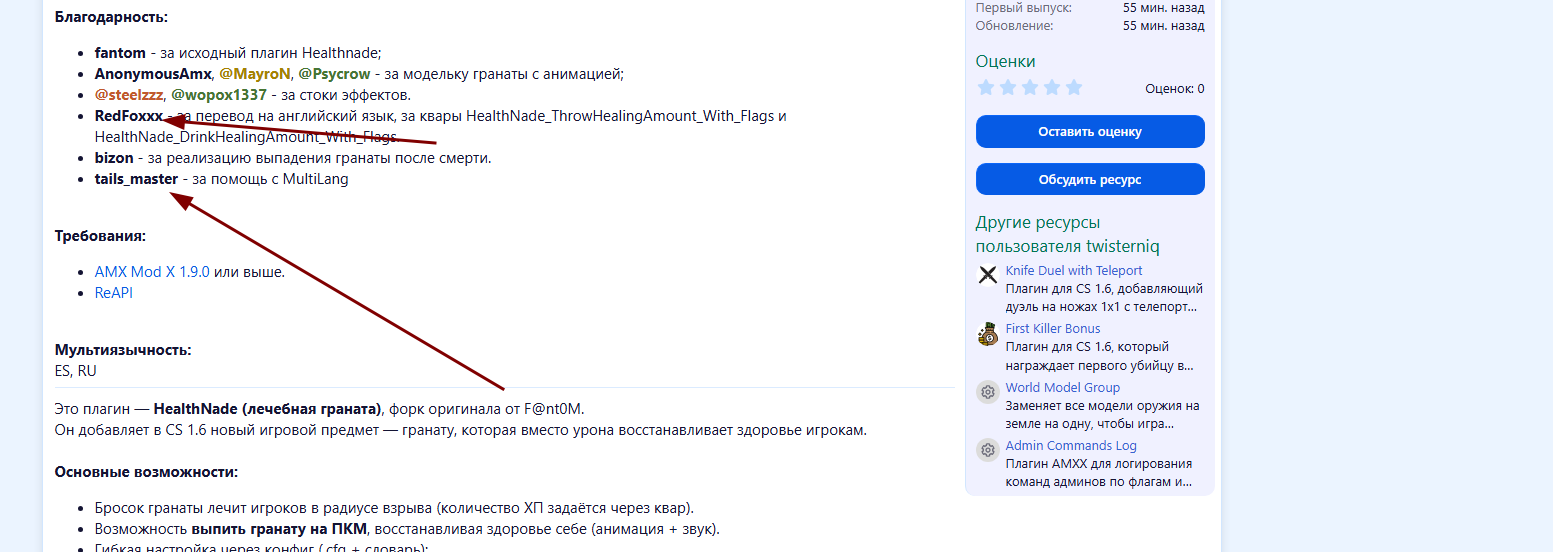Viewport: 1553px width, 552px height.
Task: Click the 'Первый выпуск' 55 мин. назад value
Action: [x=1164, y=7]
